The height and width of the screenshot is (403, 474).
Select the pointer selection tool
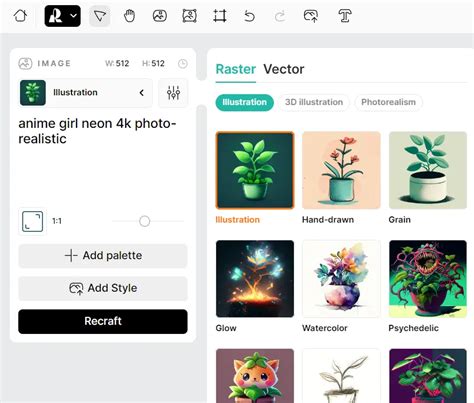pos(100,16)
